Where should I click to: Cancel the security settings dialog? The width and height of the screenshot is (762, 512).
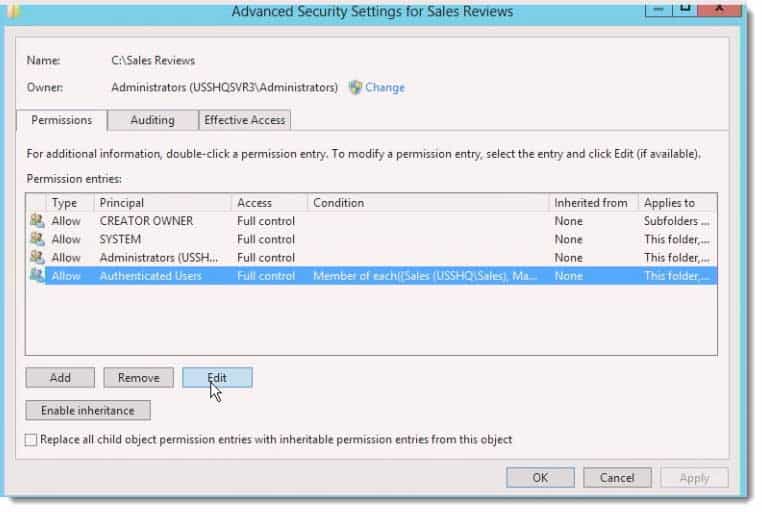click(x=617, y=478)
